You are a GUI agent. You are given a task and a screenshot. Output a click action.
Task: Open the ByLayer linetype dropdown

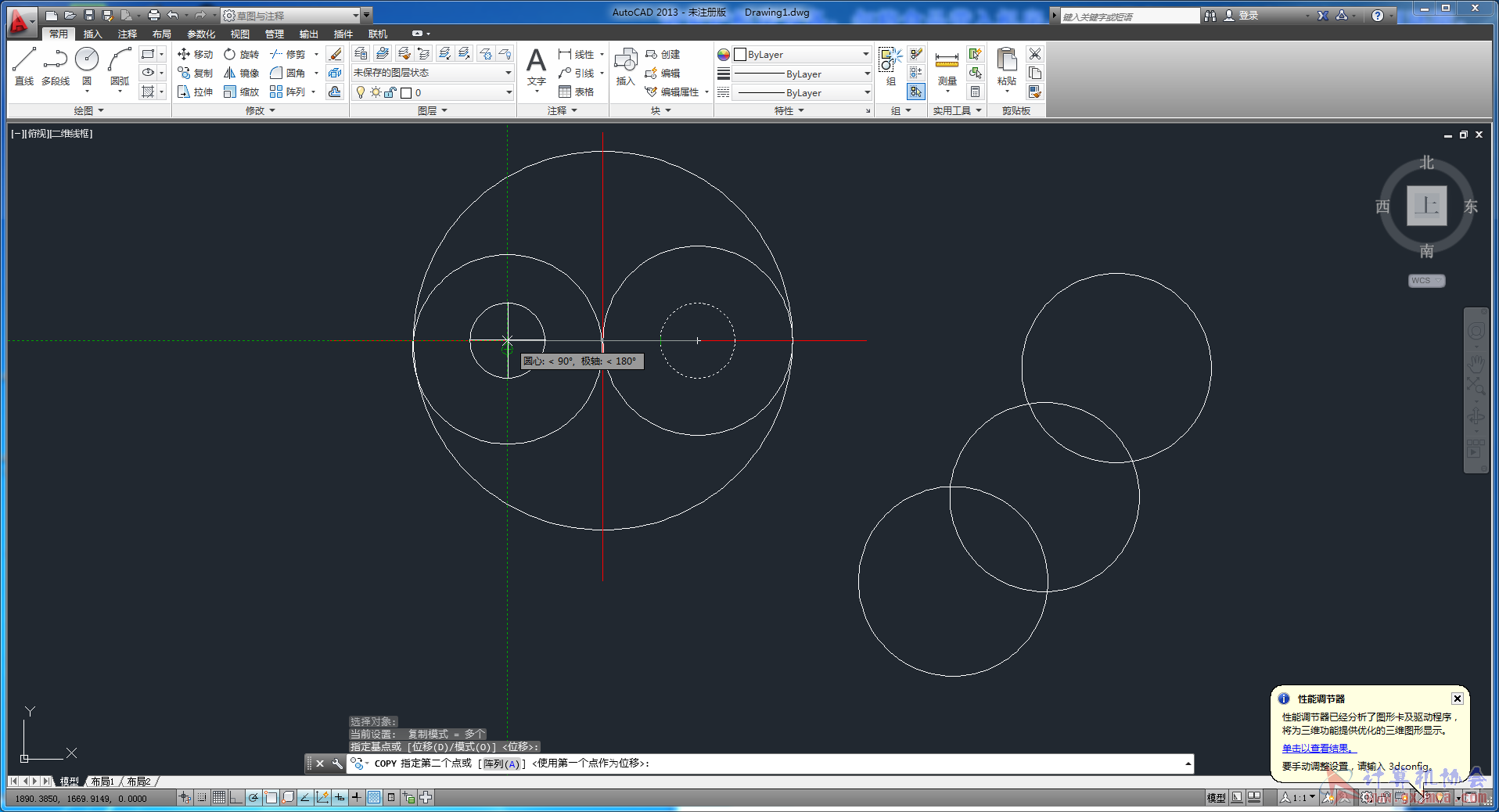pos(802,92)
